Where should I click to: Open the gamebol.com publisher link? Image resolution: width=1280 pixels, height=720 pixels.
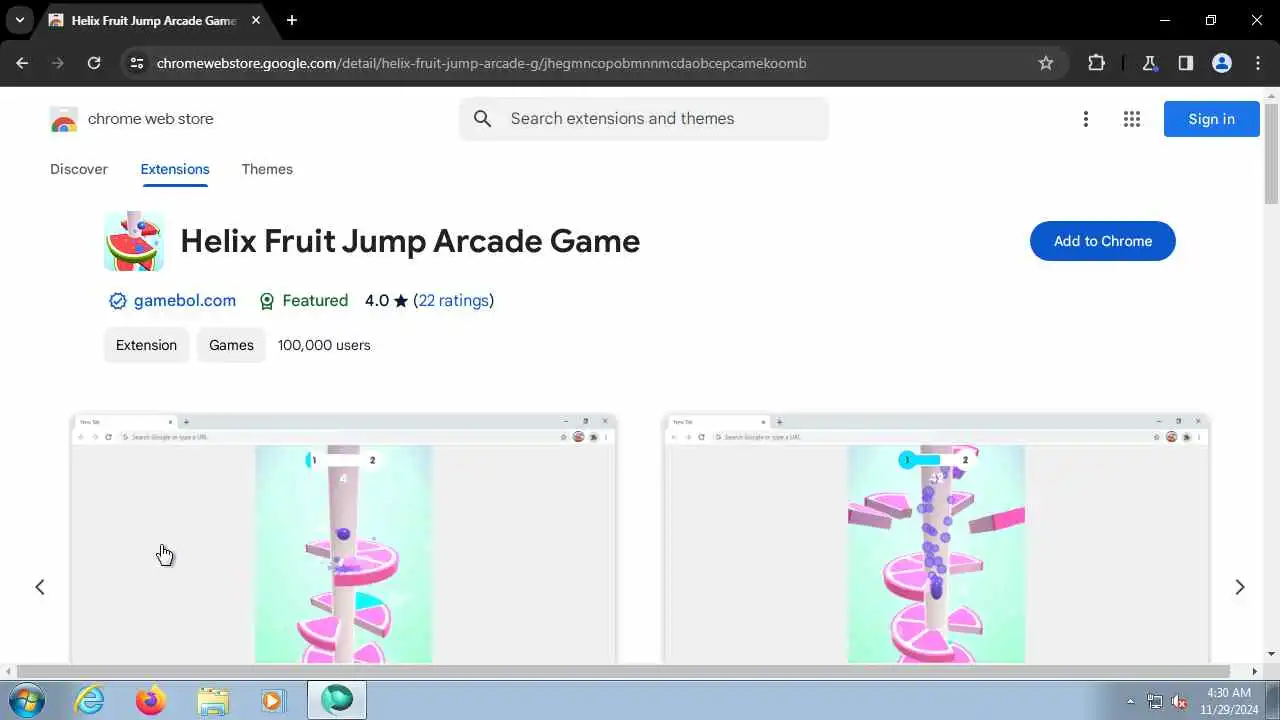[185, 300]
